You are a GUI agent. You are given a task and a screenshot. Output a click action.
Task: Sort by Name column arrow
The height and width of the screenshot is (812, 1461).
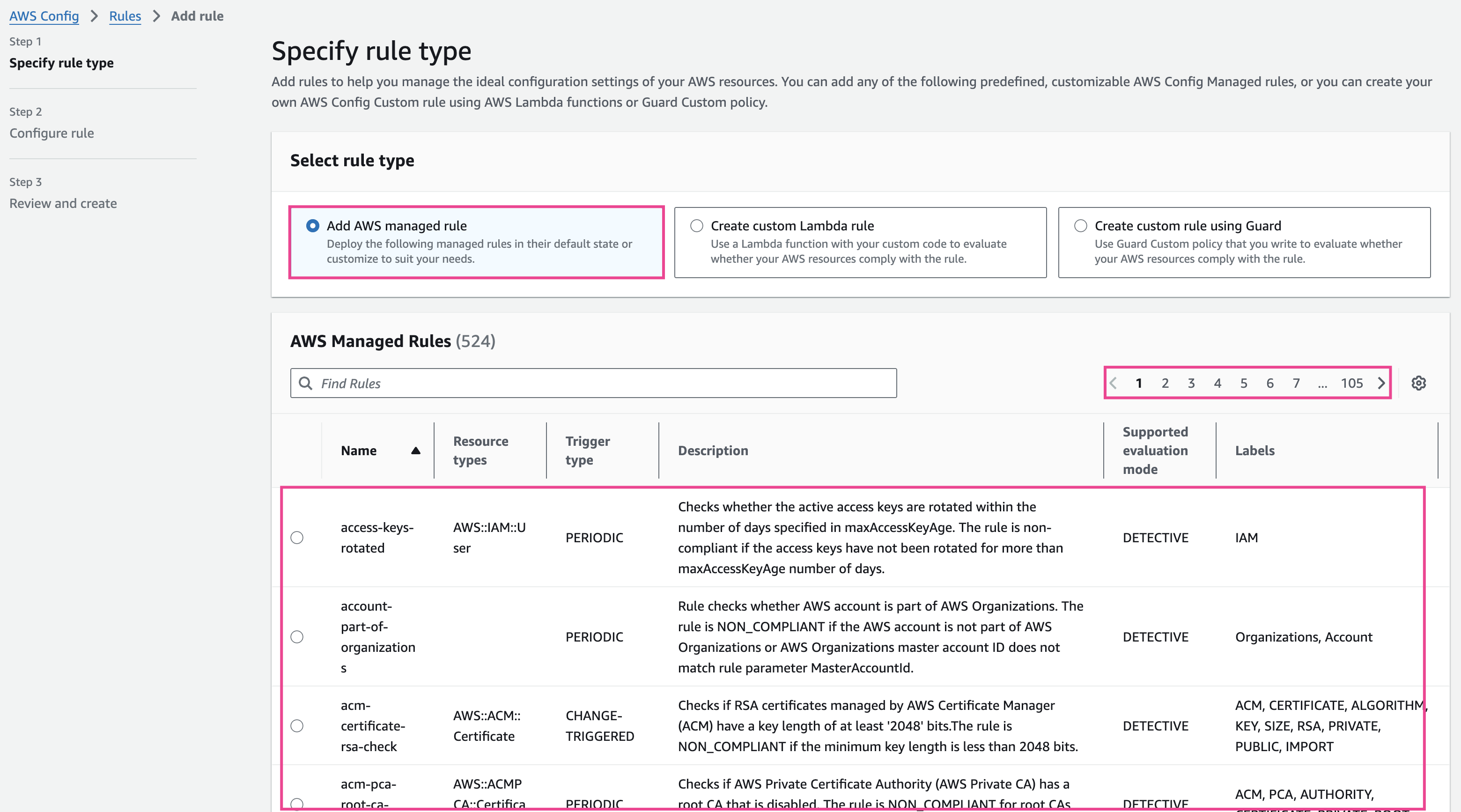[x=416, y=451]
